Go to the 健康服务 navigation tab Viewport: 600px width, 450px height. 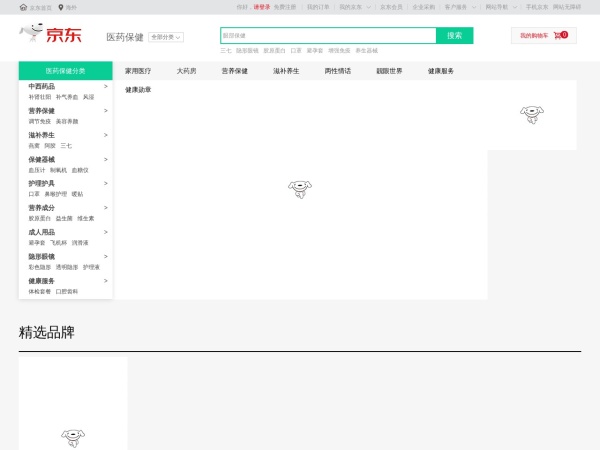point(441,71)
